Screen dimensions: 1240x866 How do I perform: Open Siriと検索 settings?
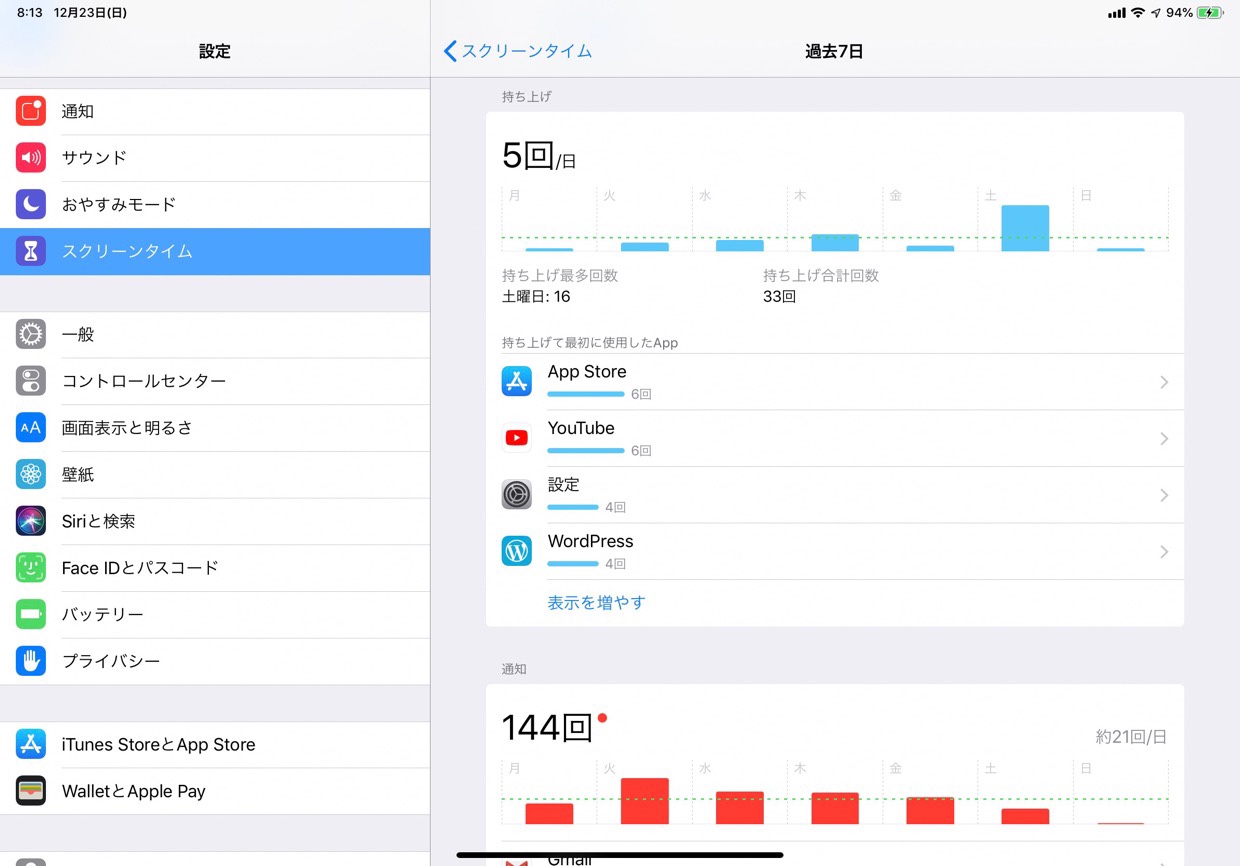pos(215,521)
